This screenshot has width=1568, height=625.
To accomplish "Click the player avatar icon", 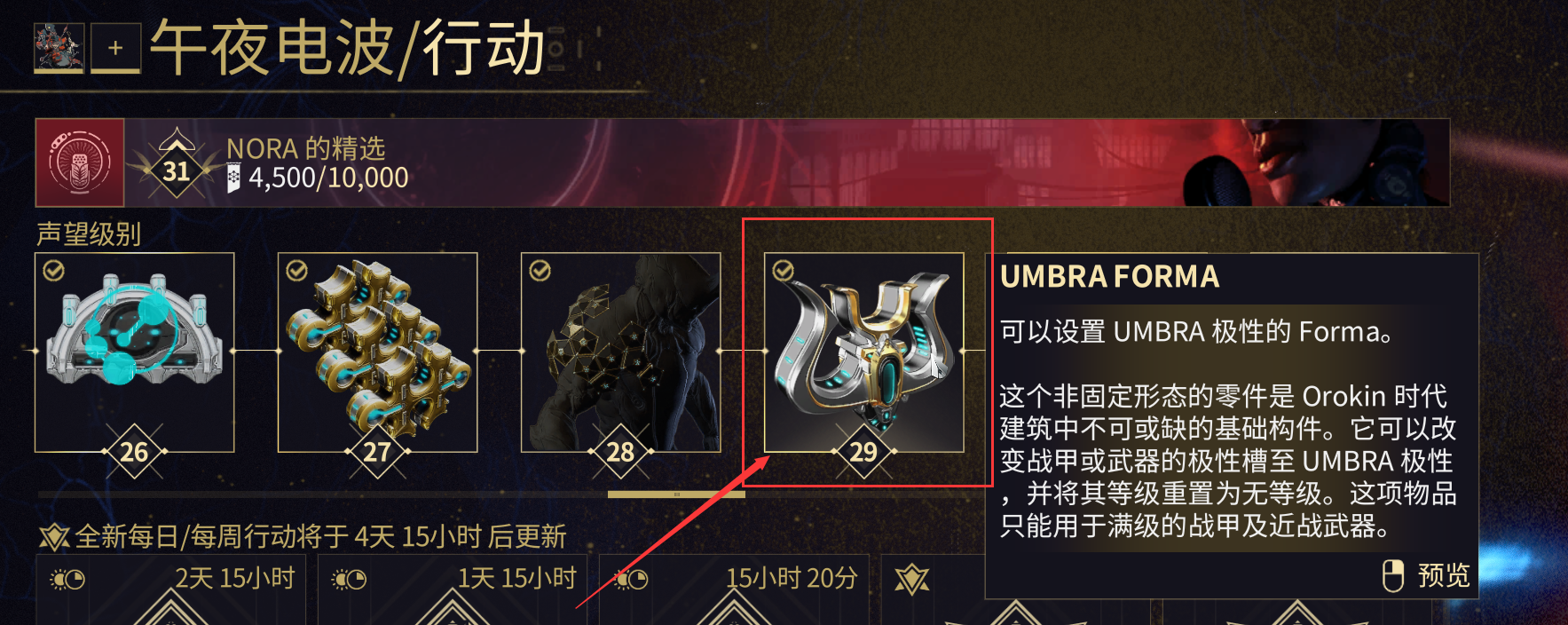I will coord(59,48).
